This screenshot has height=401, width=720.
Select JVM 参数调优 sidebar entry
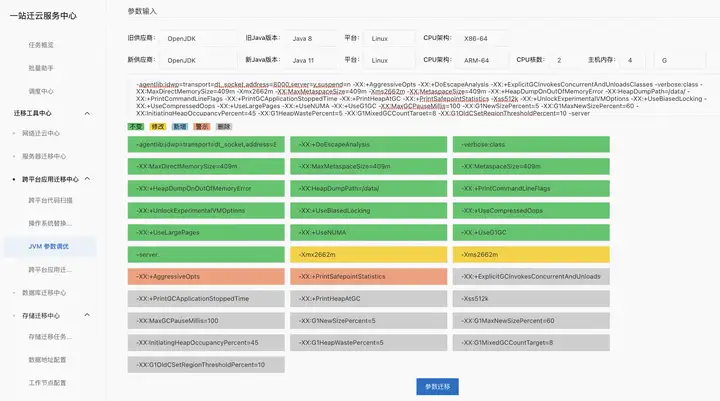pyautogui.click(x=49, y=247)
